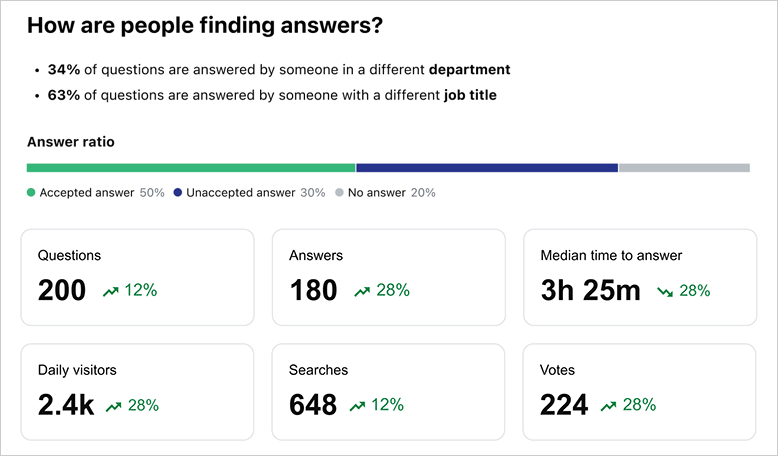Open the Median time to answer card
This screenshot has height=456, width=778.
point(639,277)
